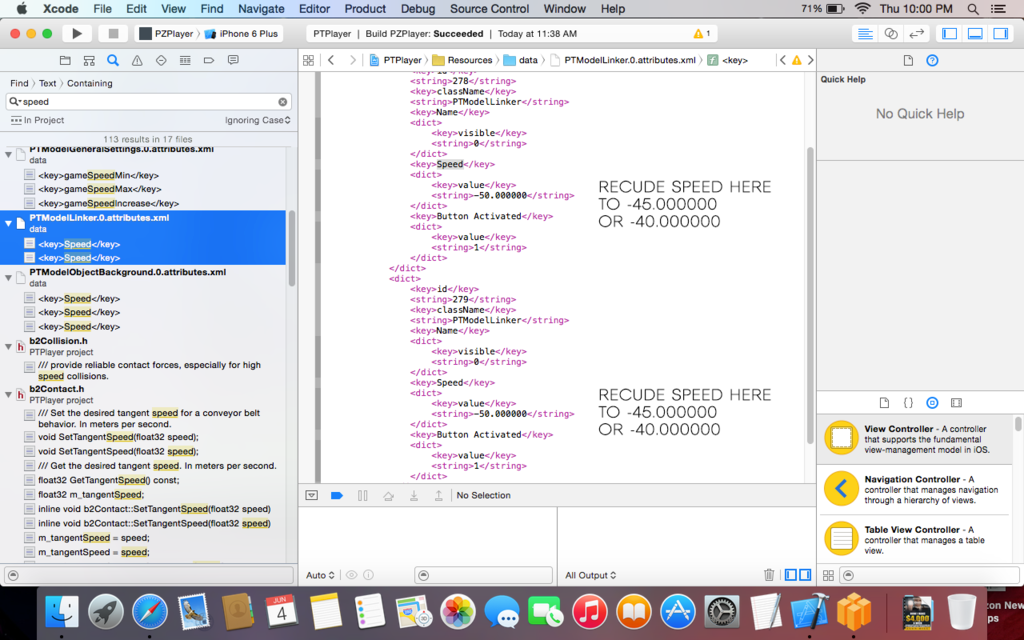The width and height of the screenshot is (1024, 640).
Task: Select the Standard editor button
Action: pyautogui.click(x=865, y=33)
